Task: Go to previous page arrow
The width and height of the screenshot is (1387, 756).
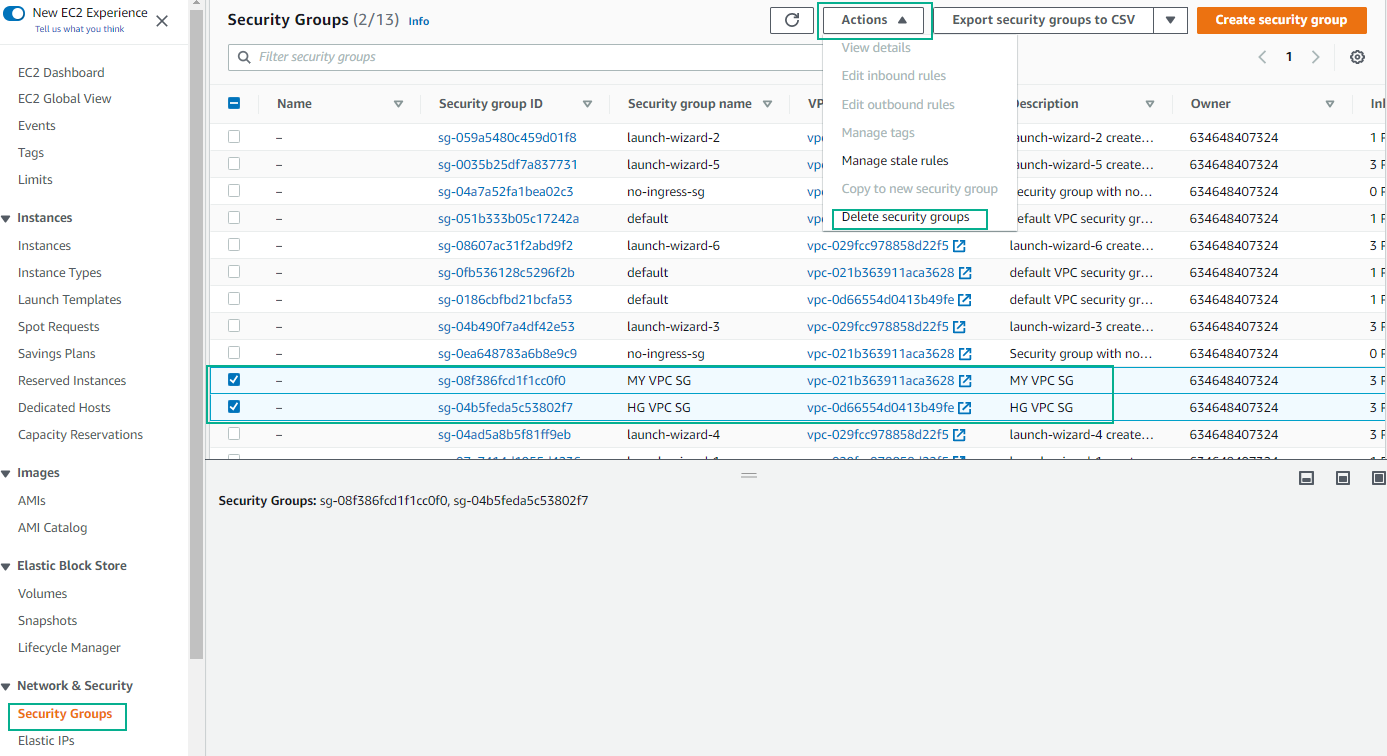Action: 1262,57
